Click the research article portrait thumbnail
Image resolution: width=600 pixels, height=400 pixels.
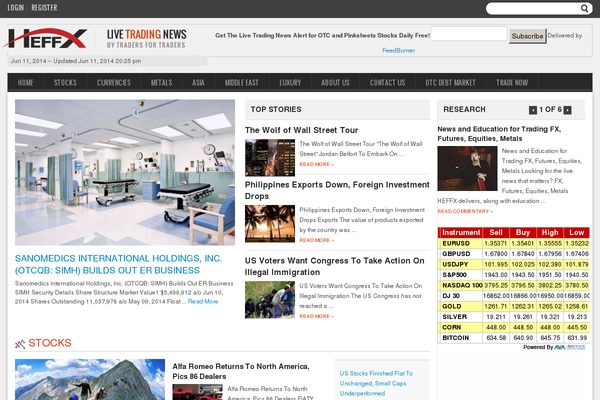pos(467,168)
